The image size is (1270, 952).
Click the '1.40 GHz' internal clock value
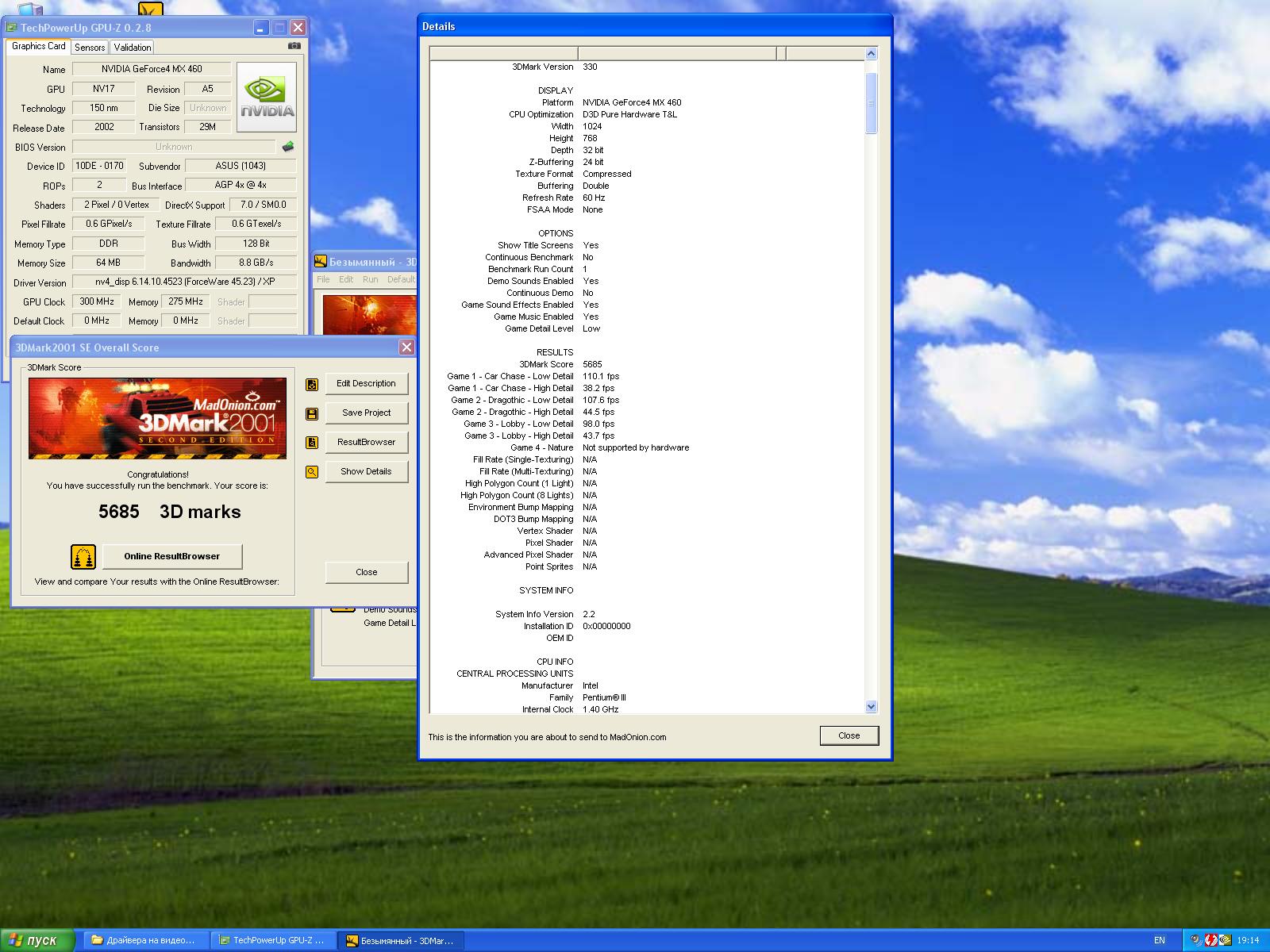[601, 709]
